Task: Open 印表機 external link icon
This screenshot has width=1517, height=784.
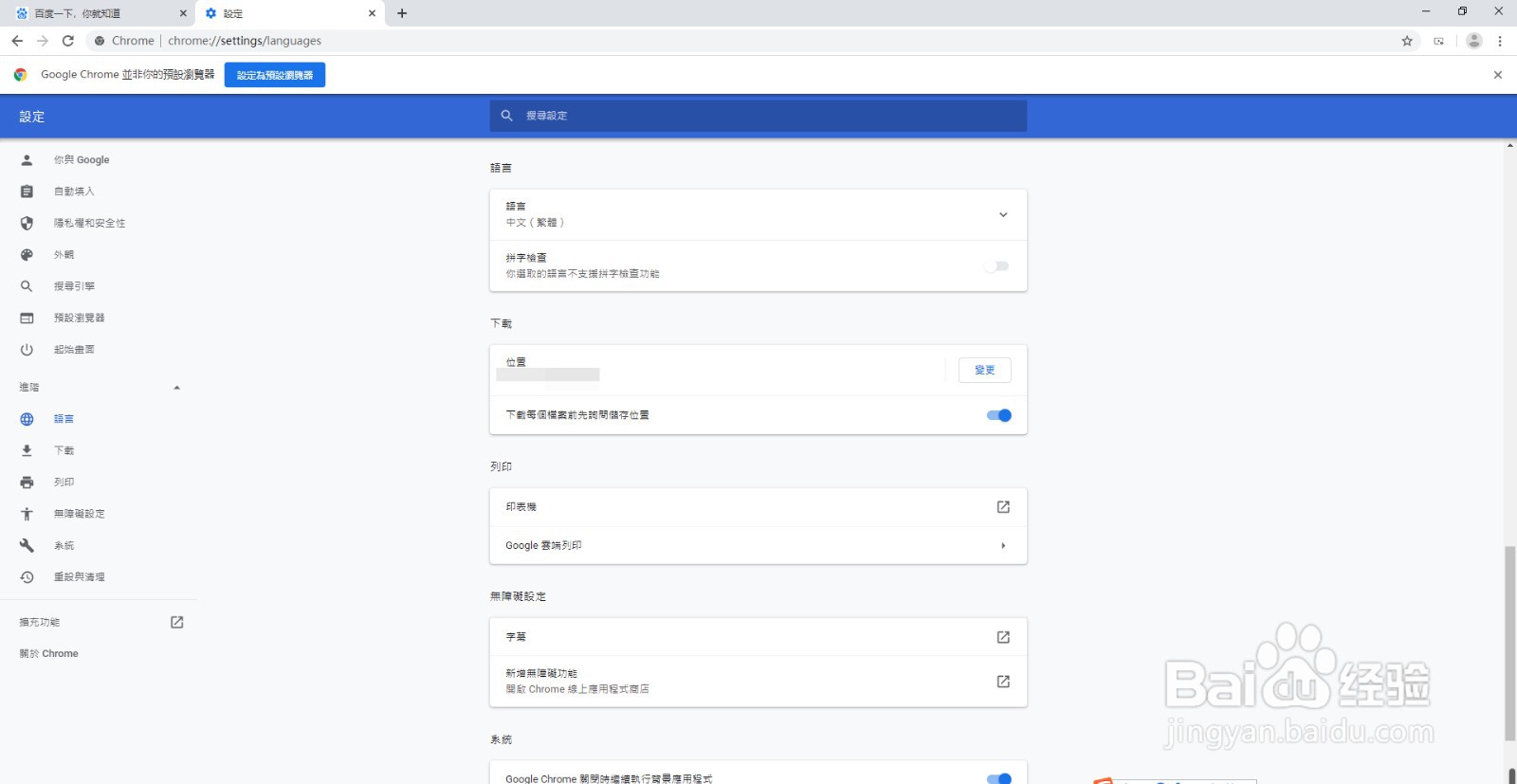Action: 1003,507
